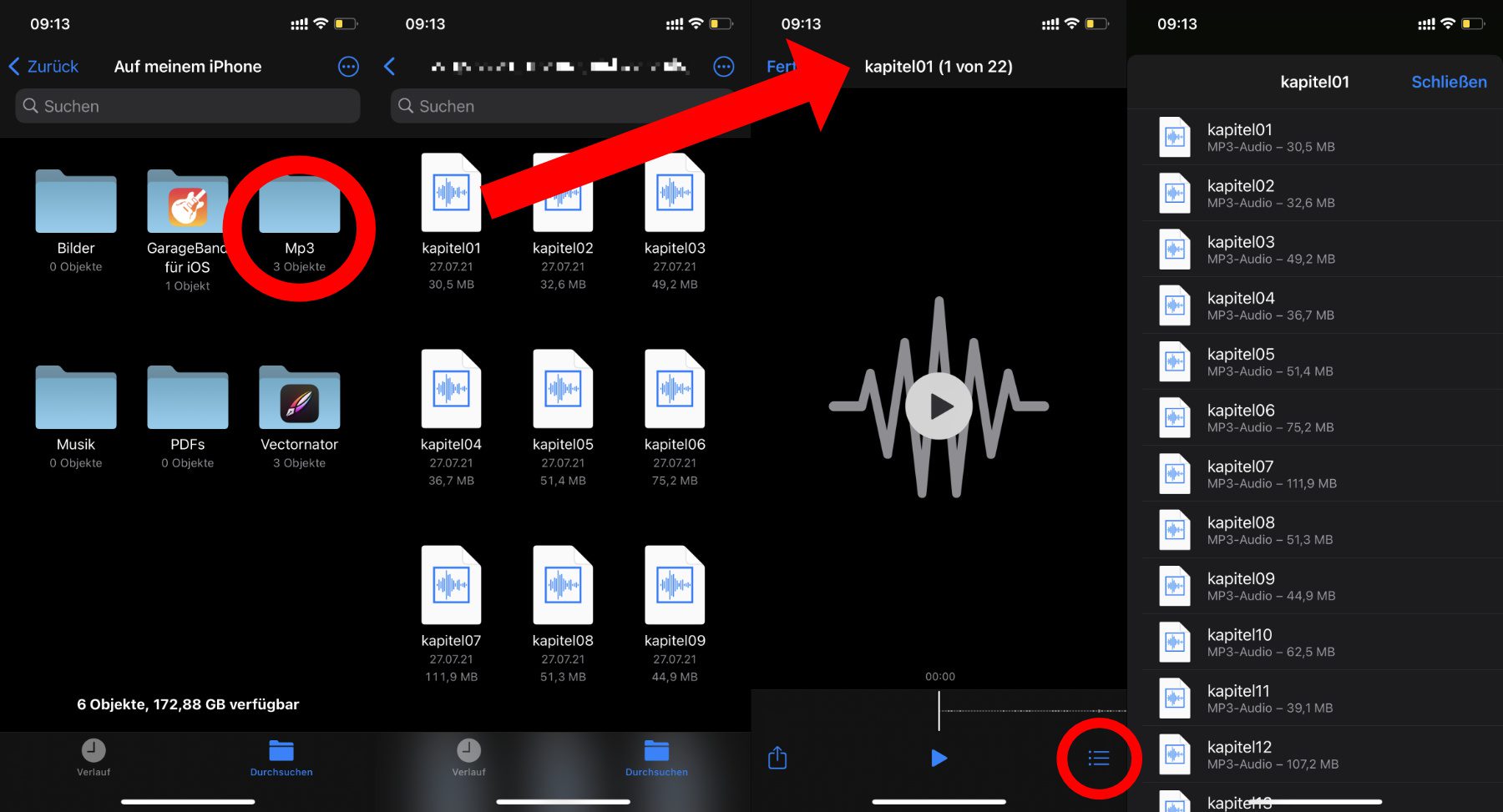Tap the Suchen field under Auf meinem iPhone
This screenshot has height=812, width=1503.
click(x=187, y=106)
